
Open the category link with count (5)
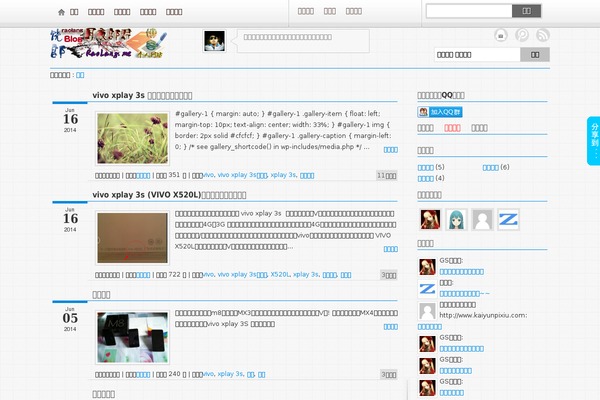coord(426,167)
